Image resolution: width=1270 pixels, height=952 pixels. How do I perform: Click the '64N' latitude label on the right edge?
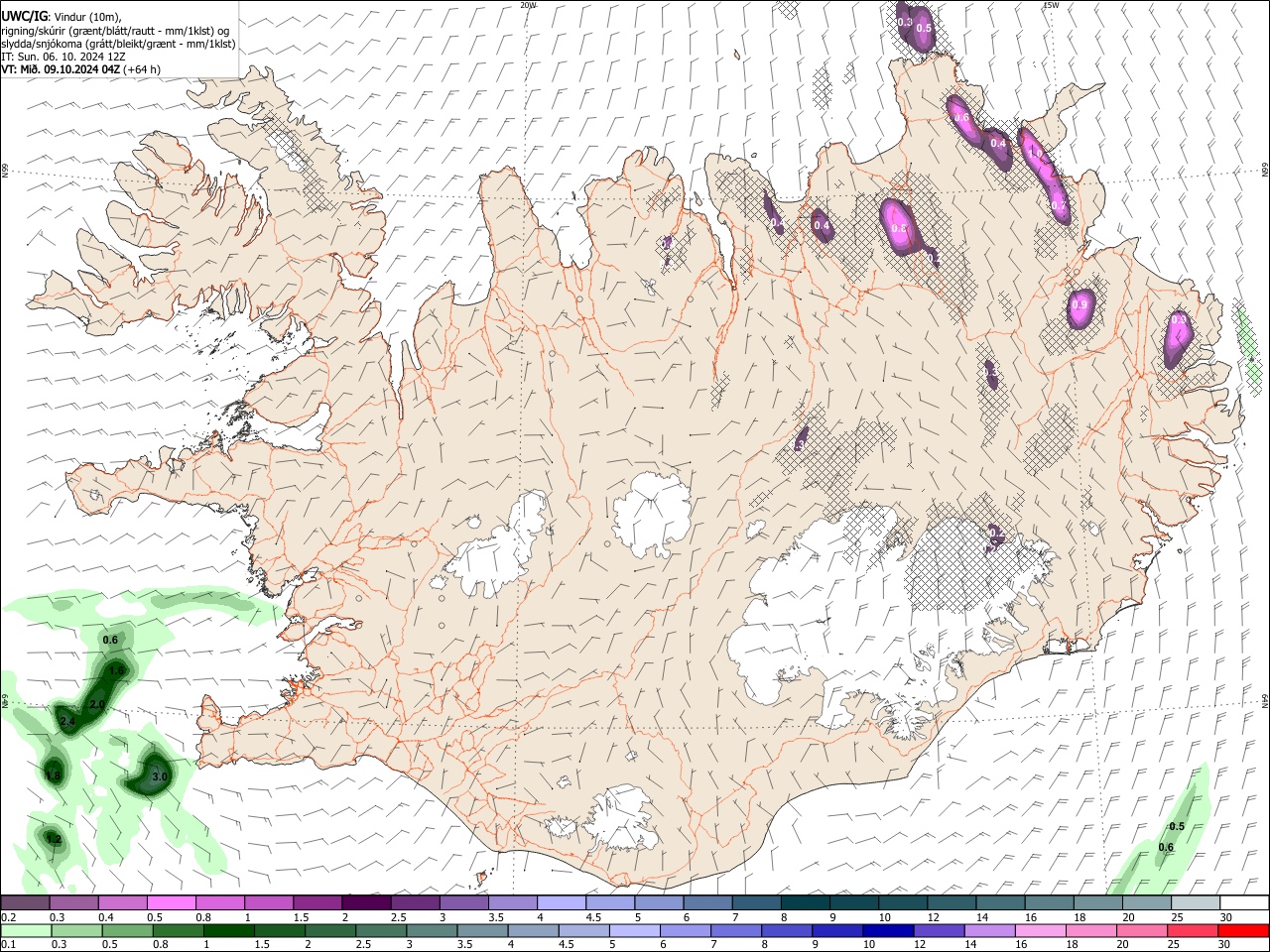point(1265,699)
